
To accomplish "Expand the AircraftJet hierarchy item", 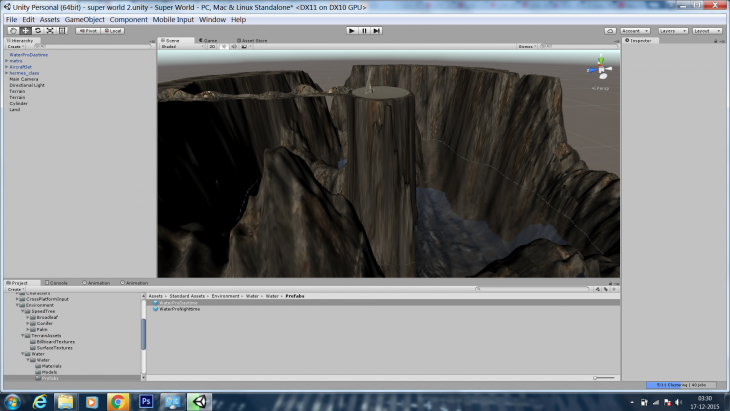I will click(x=6, y=67).
